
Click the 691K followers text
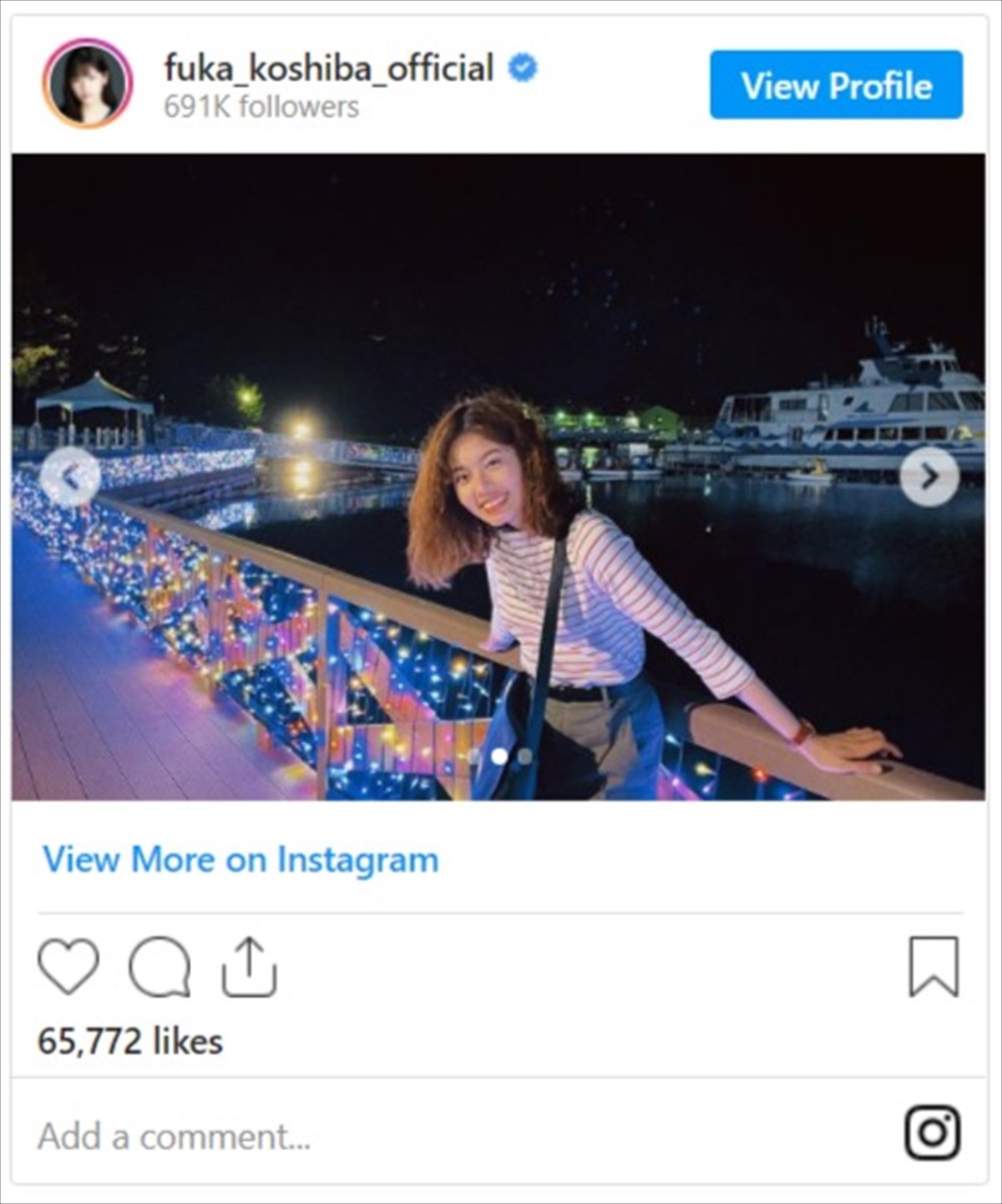click(261, 107)
